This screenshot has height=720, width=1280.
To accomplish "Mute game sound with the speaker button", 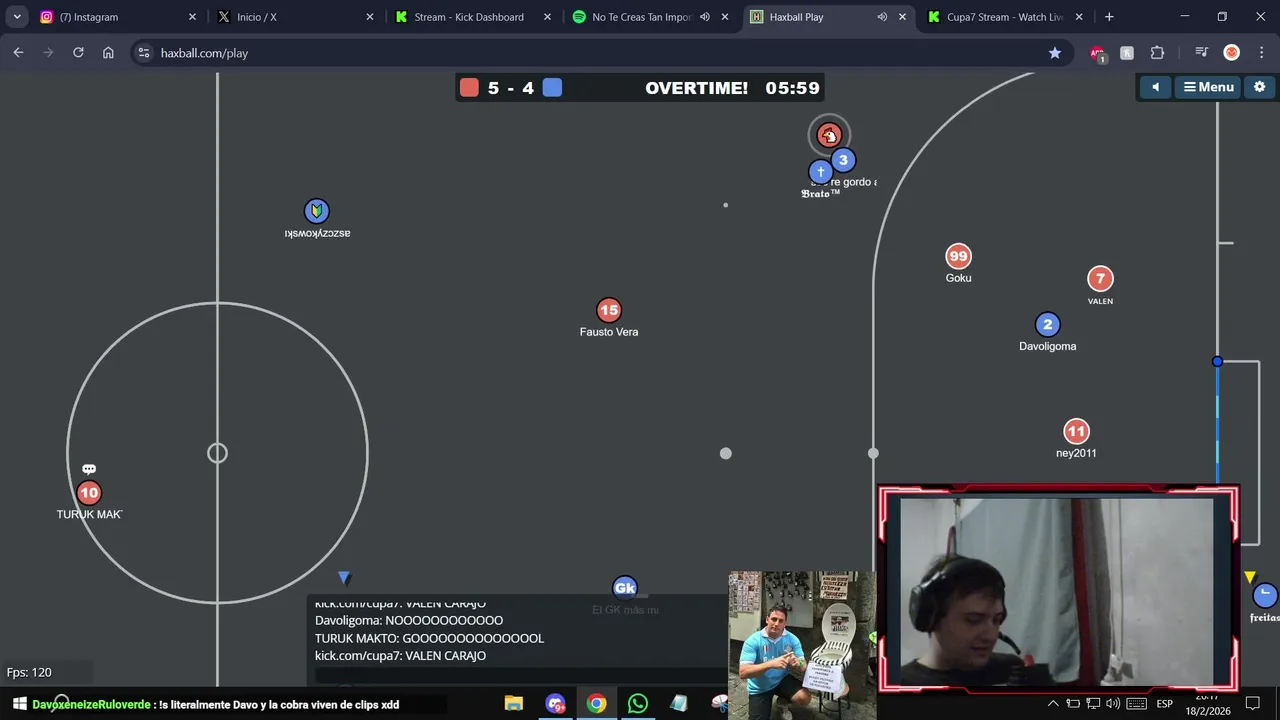I will click(1155, 87).
